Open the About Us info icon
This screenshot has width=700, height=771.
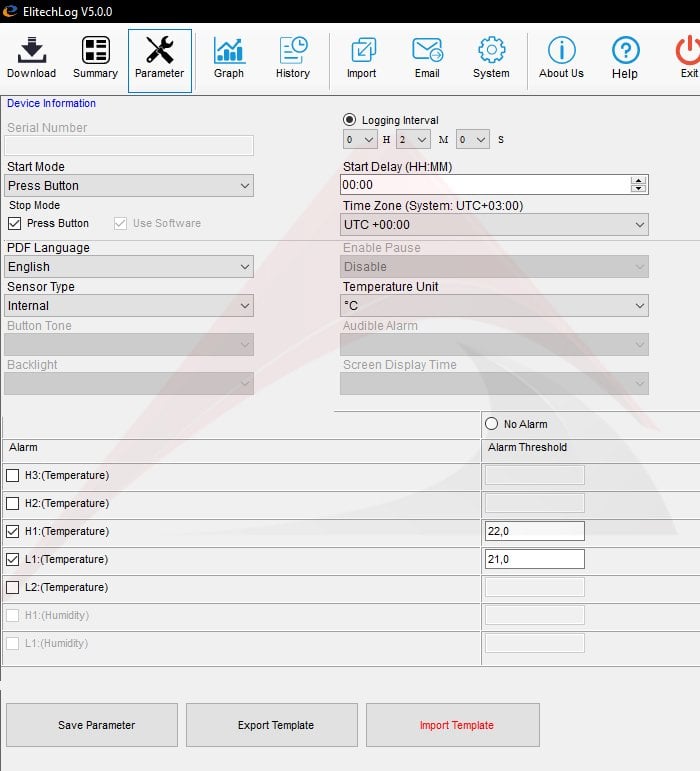tap(561, 51)
